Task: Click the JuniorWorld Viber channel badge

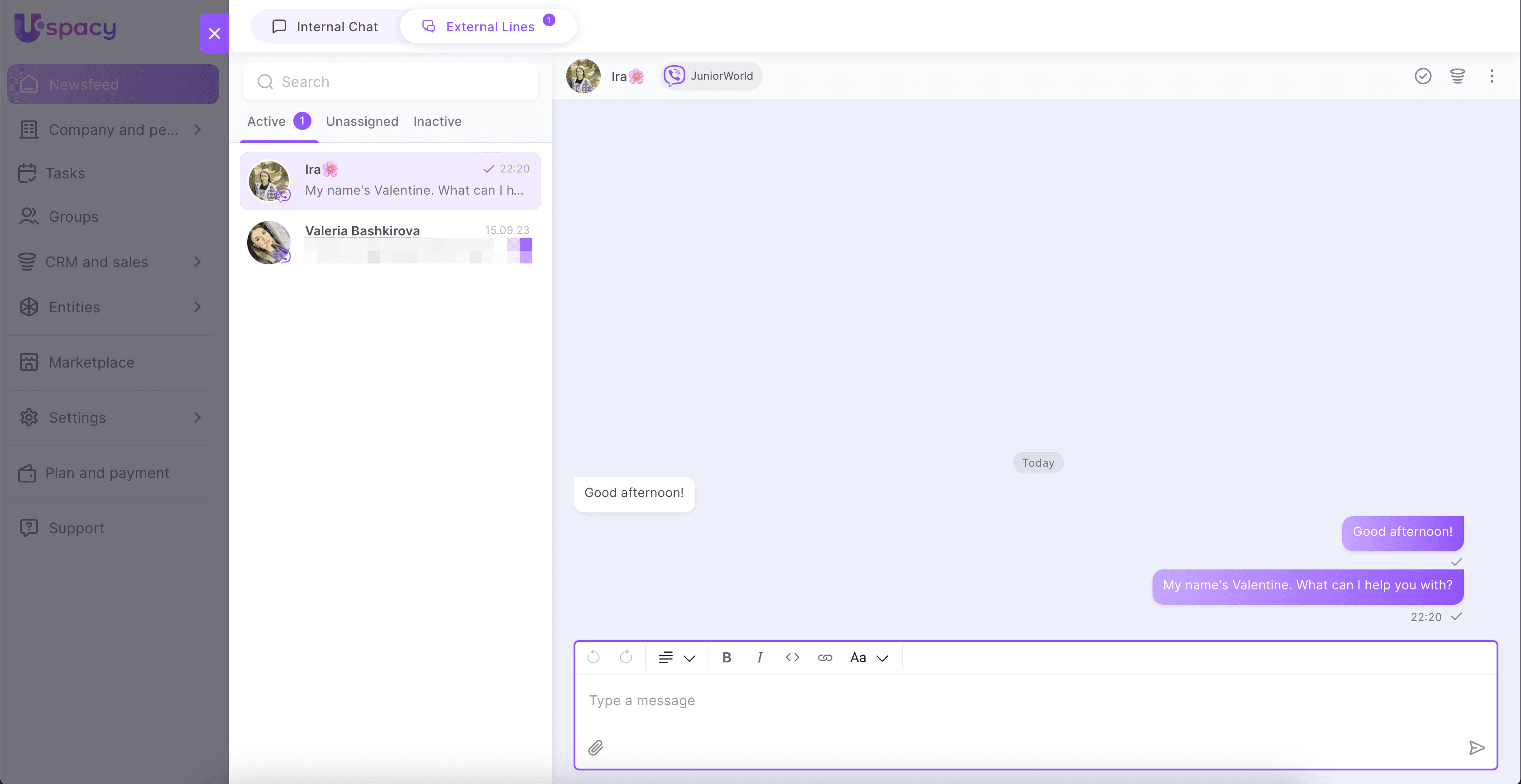Action: [710, 76]
